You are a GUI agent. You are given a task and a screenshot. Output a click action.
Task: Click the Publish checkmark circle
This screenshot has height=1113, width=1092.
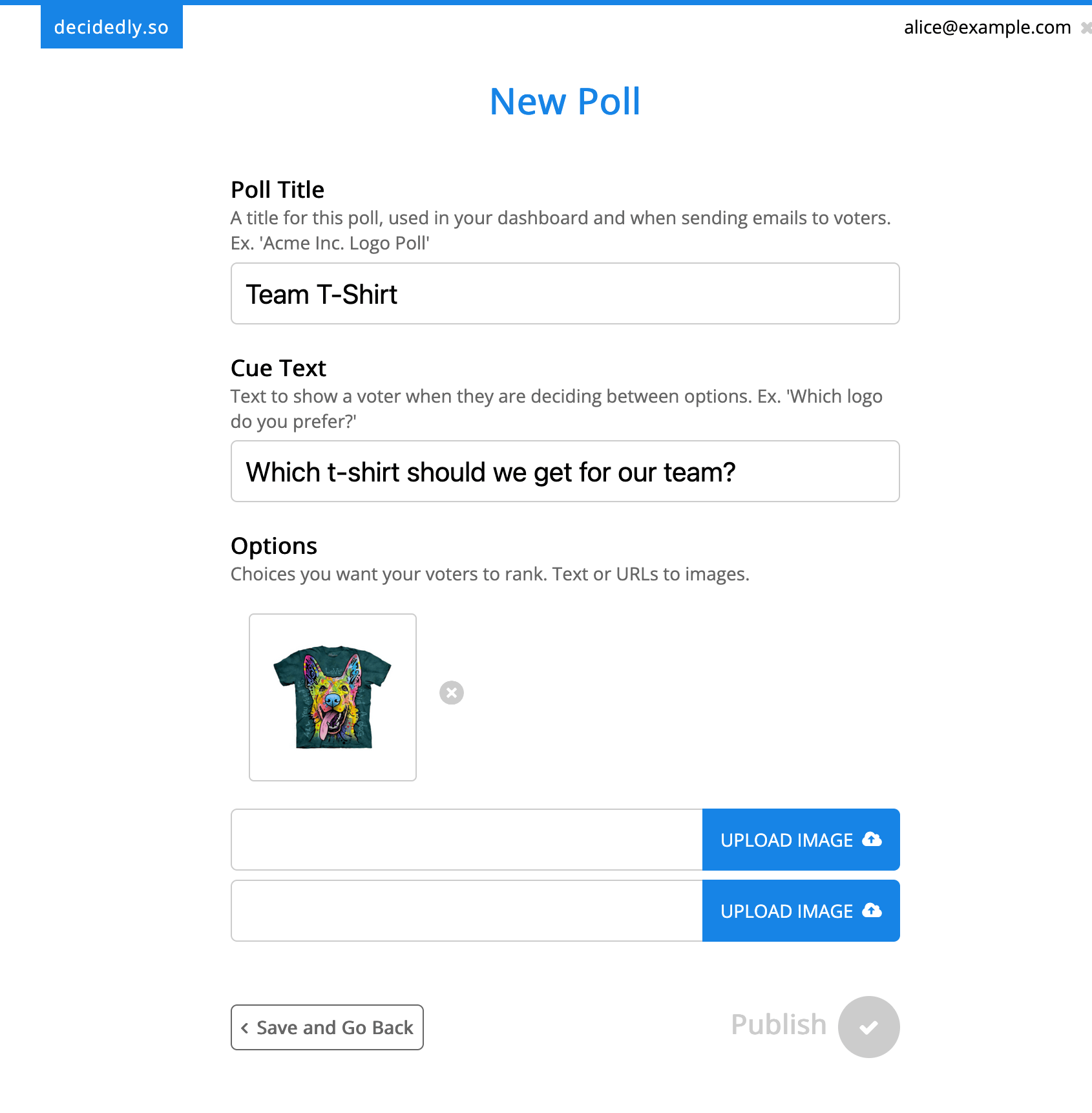coord(868,1026)
